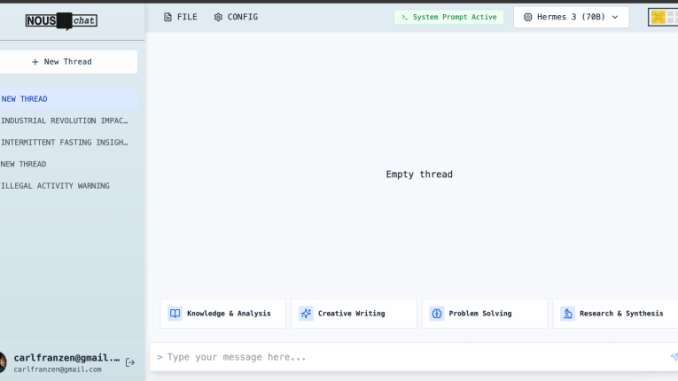Click the CONFIG gear icon
The image size is (678, 381).
coord(218,17)
